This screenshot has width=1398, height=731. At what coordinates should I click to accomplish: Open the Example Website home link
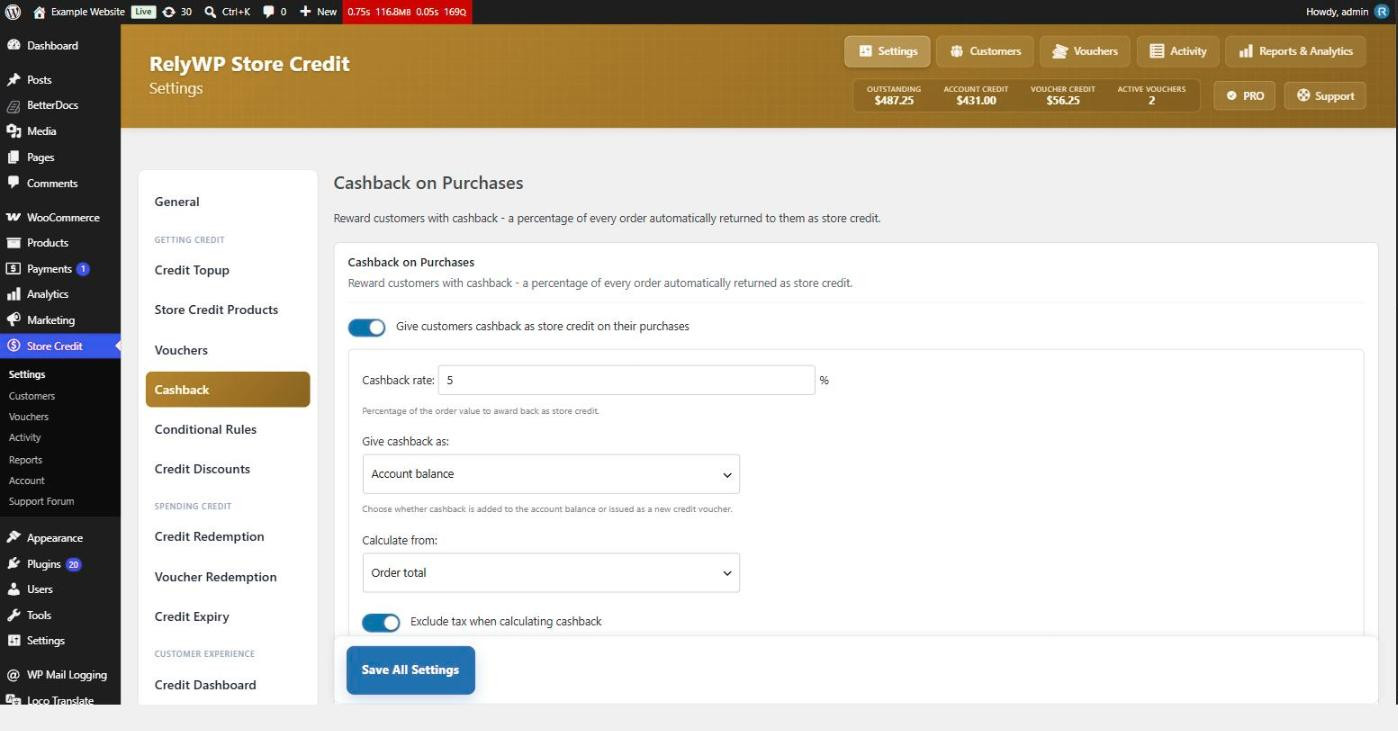click(x=79, y=12)
